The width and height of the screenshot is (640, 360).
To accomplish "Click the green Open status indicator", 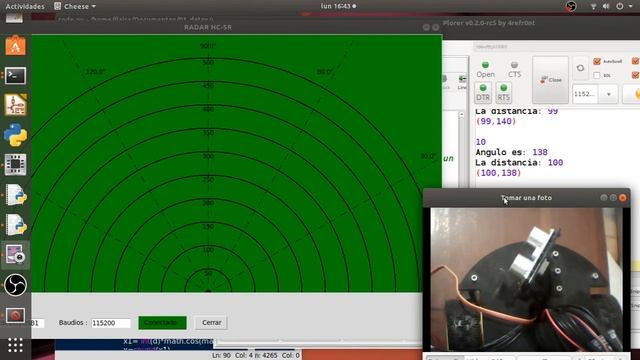I will 485,64.
